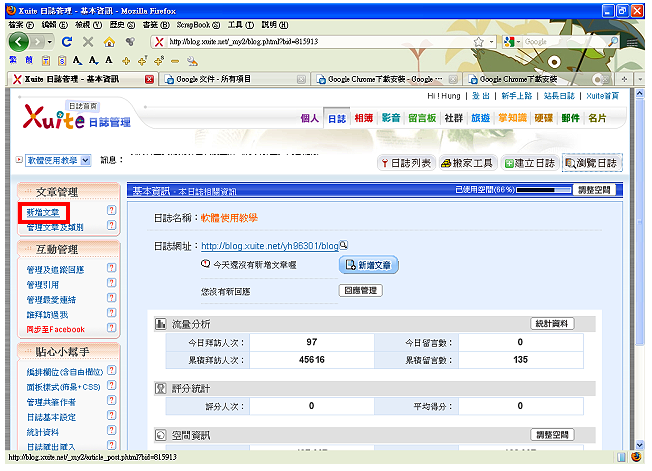The height and width of the screenshot is (471, 652).
Task: Click the clipboard T icon in toolbar
Action: click(x=46, y=61)
